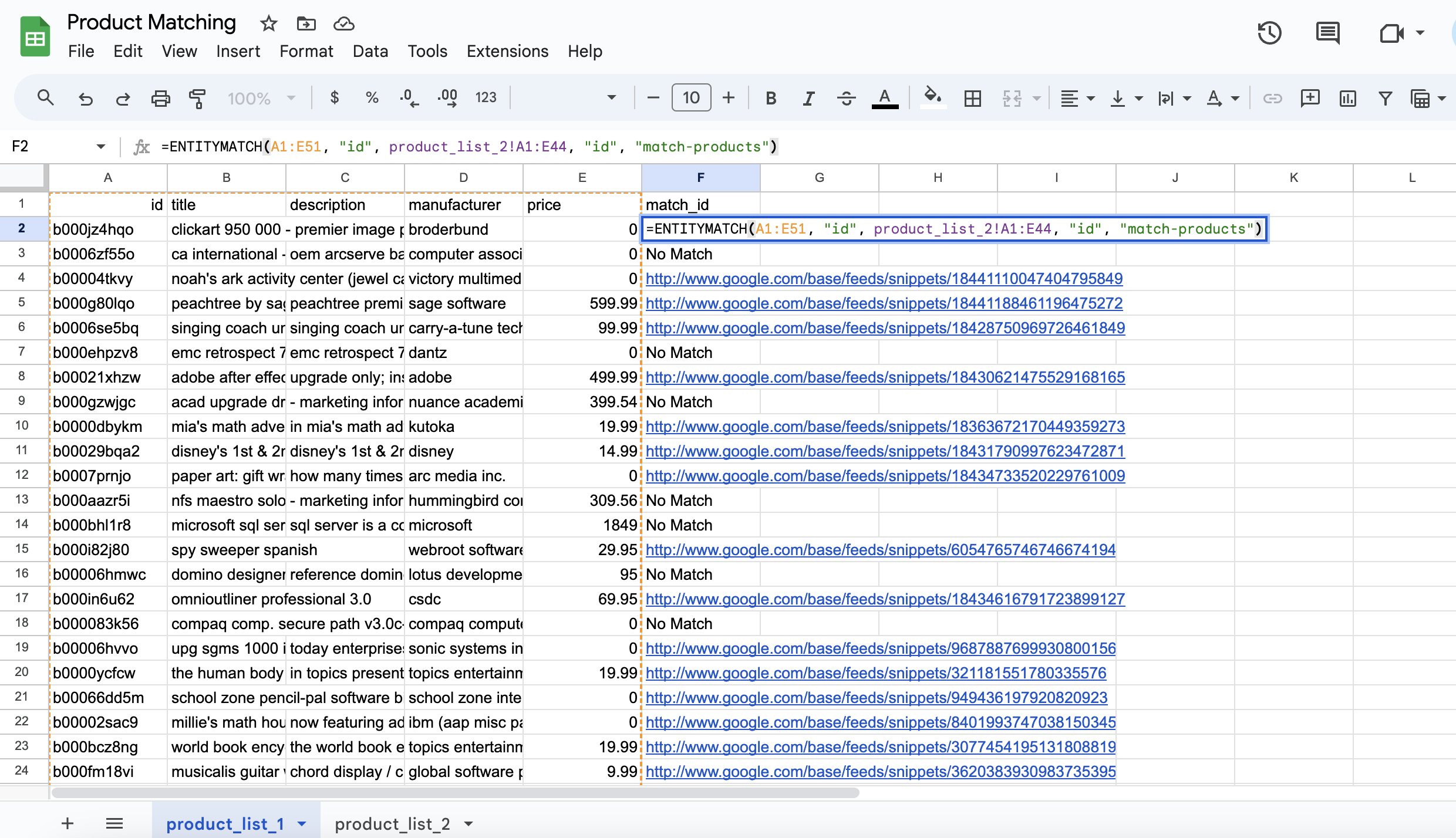Select row 2 header
Screen dimensions: 1456x838
pos(22,228)
